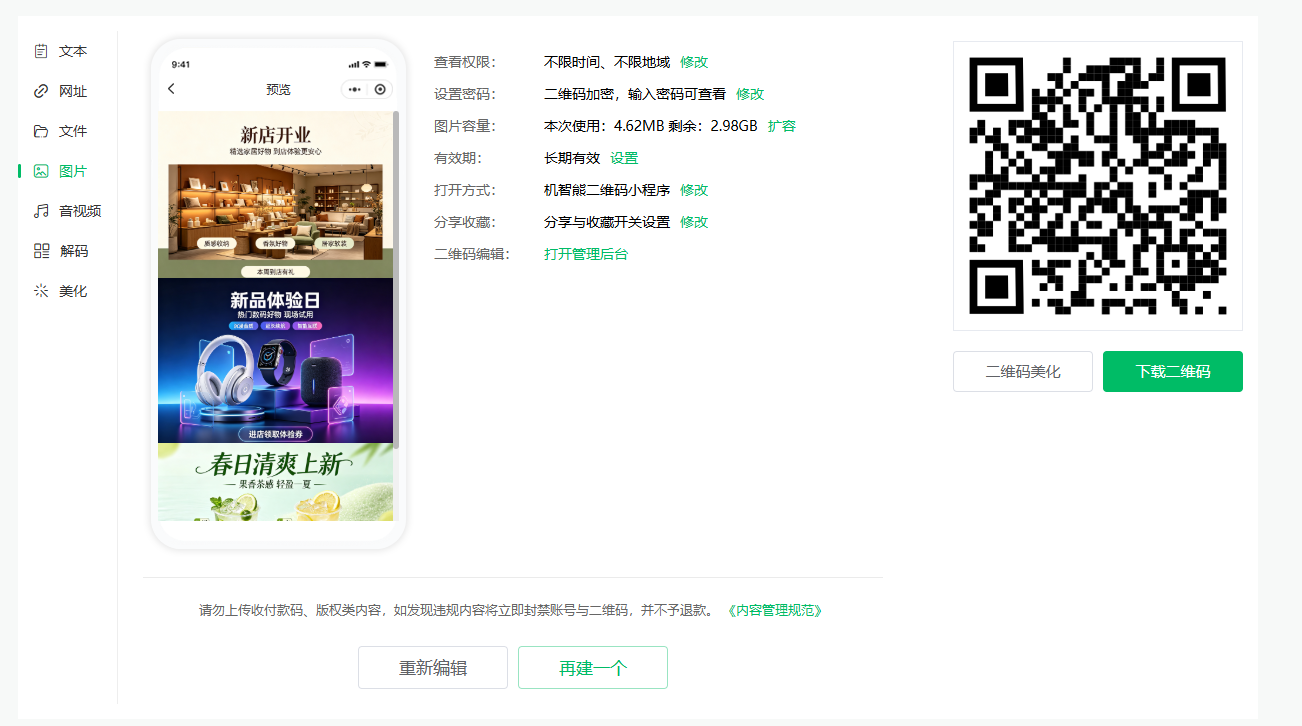The height and width of the screenshot is (726, 1302).
Task: Open the 网址 tab label
Action: pos(73,91)
